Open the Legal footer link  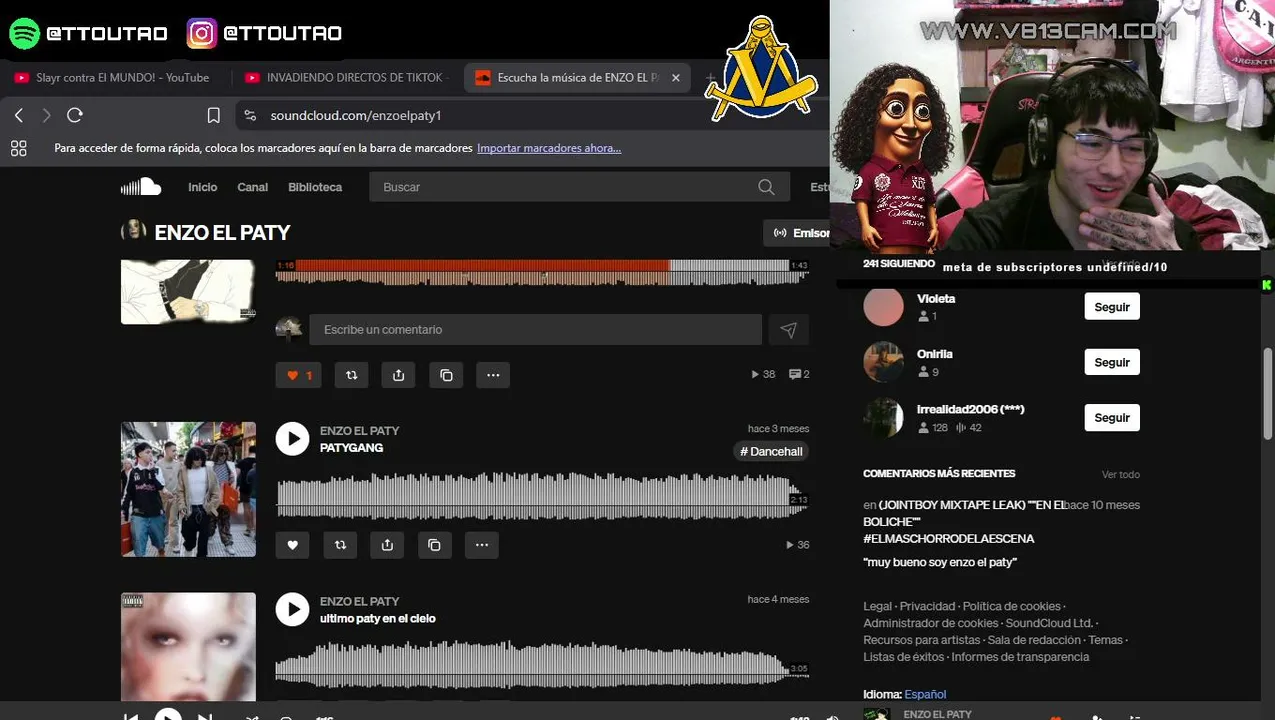(877, 606)
